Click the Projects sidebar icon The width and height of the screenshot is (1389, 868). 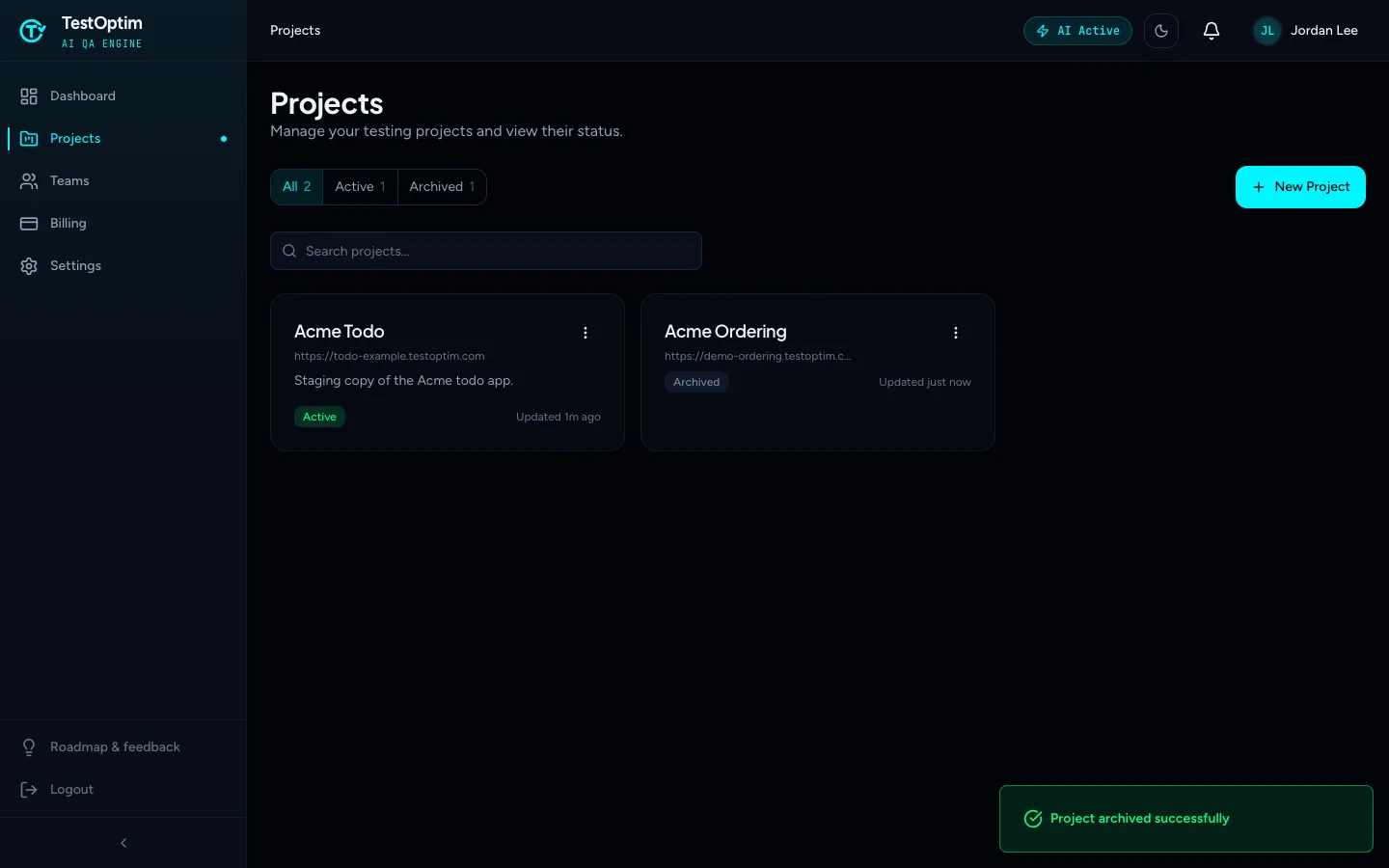pos(29,139)
